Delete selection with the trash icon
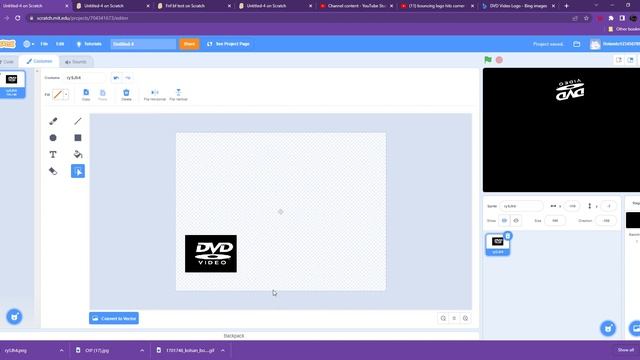Viewport: 640px width, 360px height. (126, 95)
